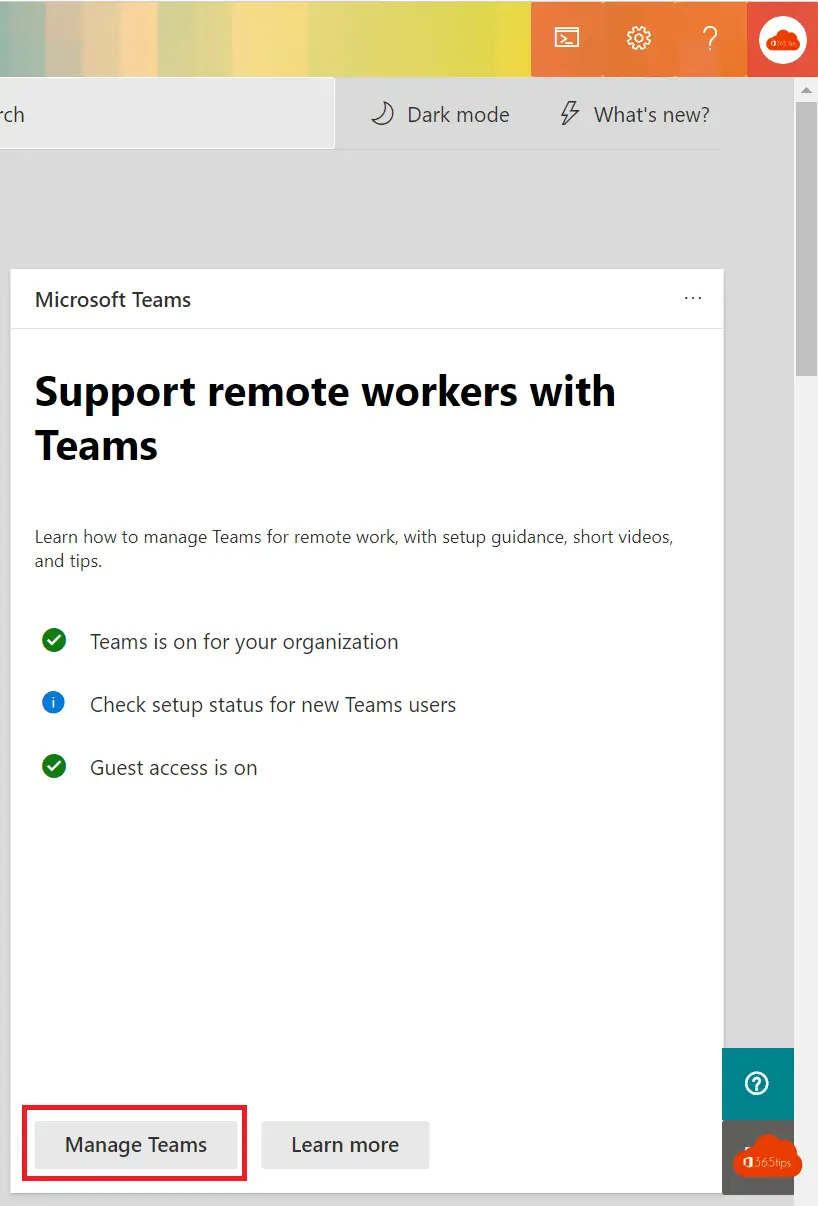Click the green check icon beside Guest access

(x=54, y=766)
